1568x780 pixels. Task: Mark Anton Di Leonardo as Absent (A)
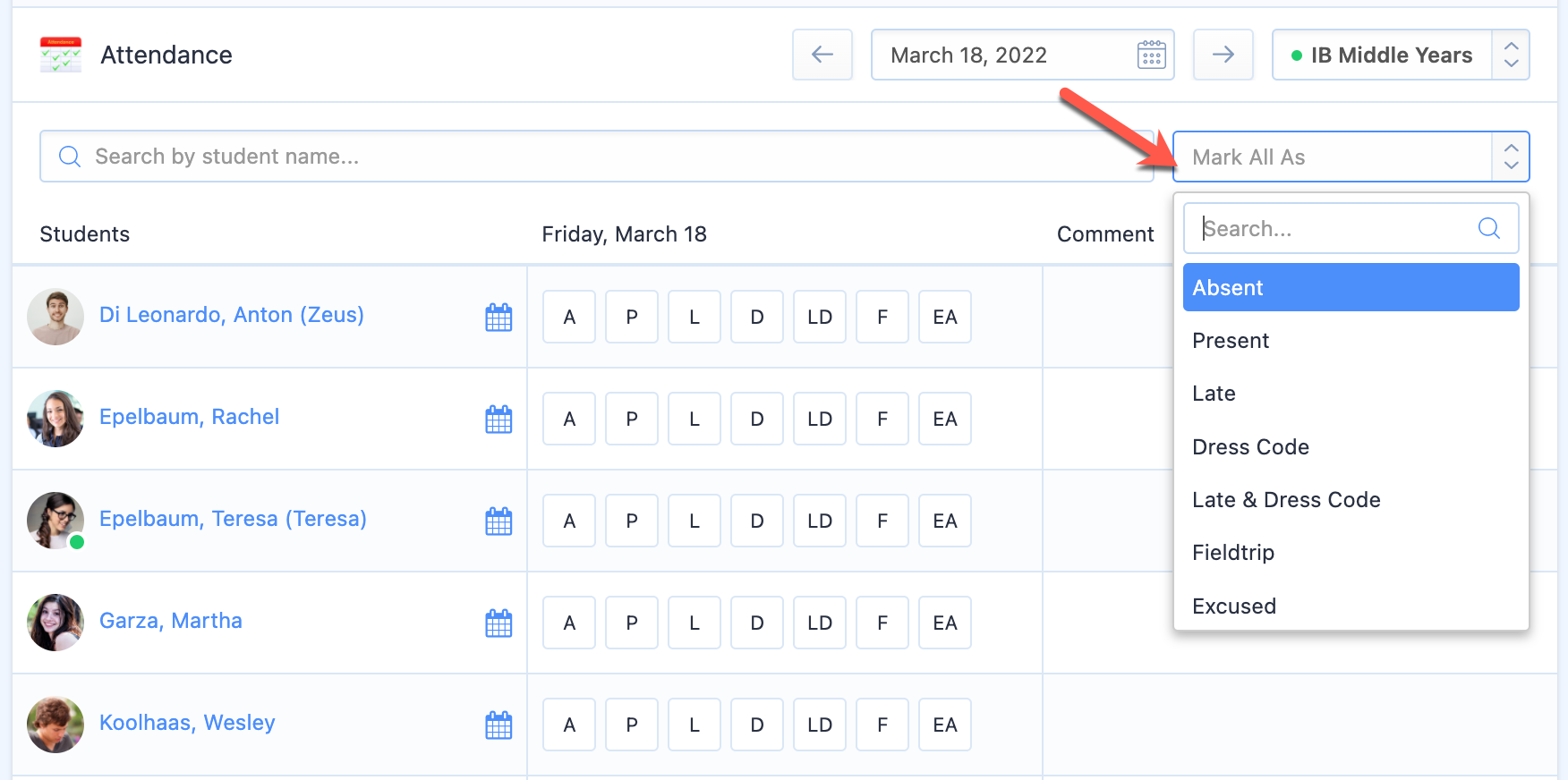click(569, 318)
